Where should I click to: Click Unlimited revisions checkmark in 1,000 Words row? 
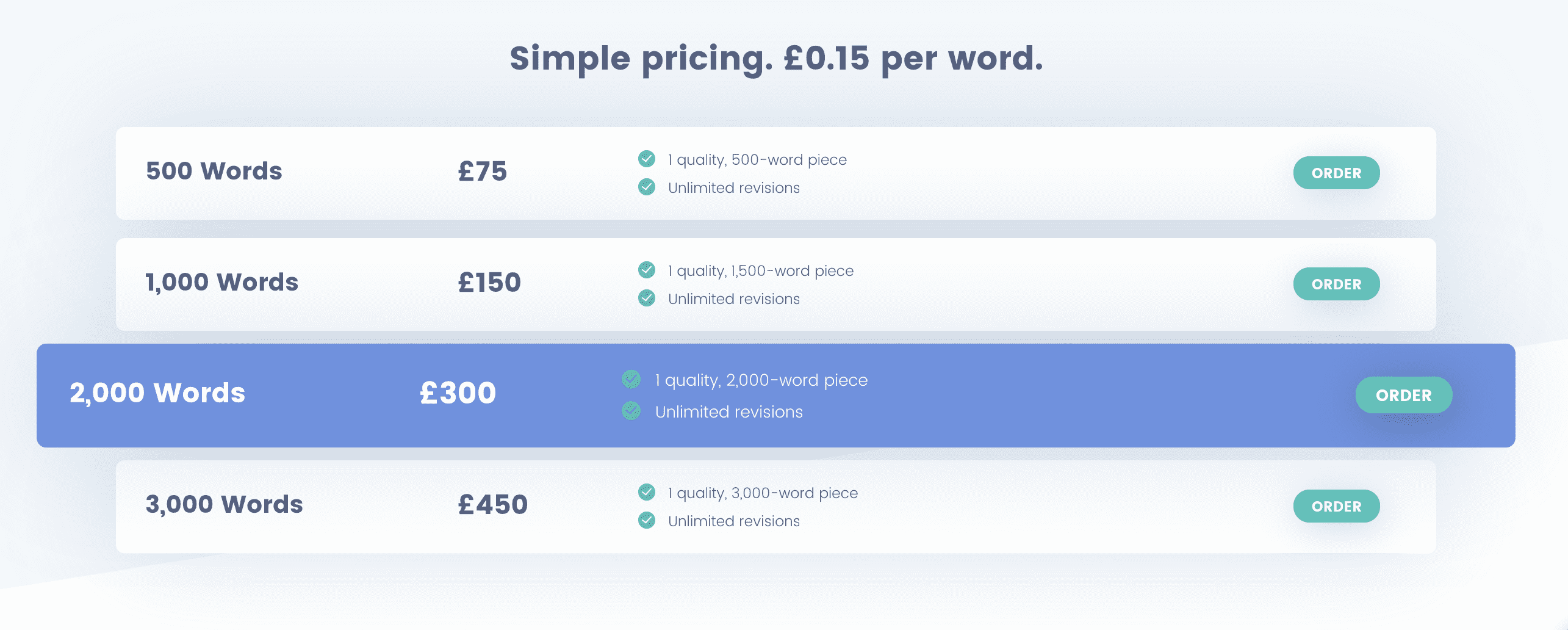click(x=647, y=298)
